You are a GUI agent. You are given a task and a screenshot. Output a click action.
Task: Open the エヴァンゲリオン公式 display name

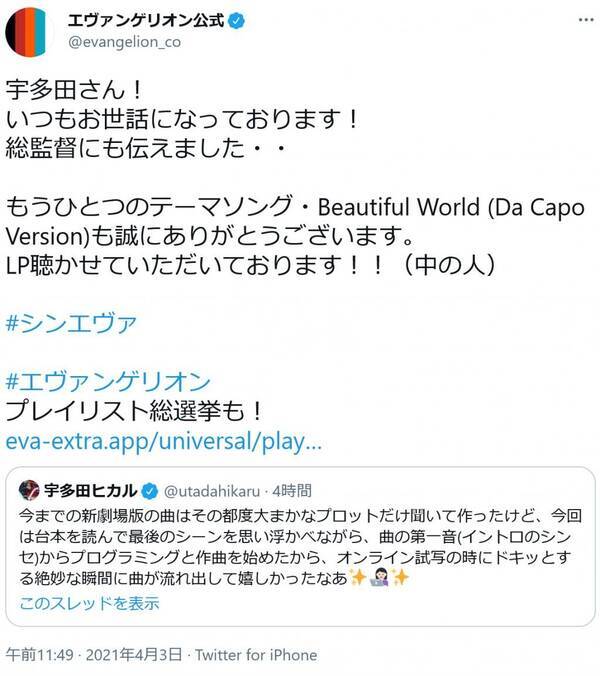146,21
